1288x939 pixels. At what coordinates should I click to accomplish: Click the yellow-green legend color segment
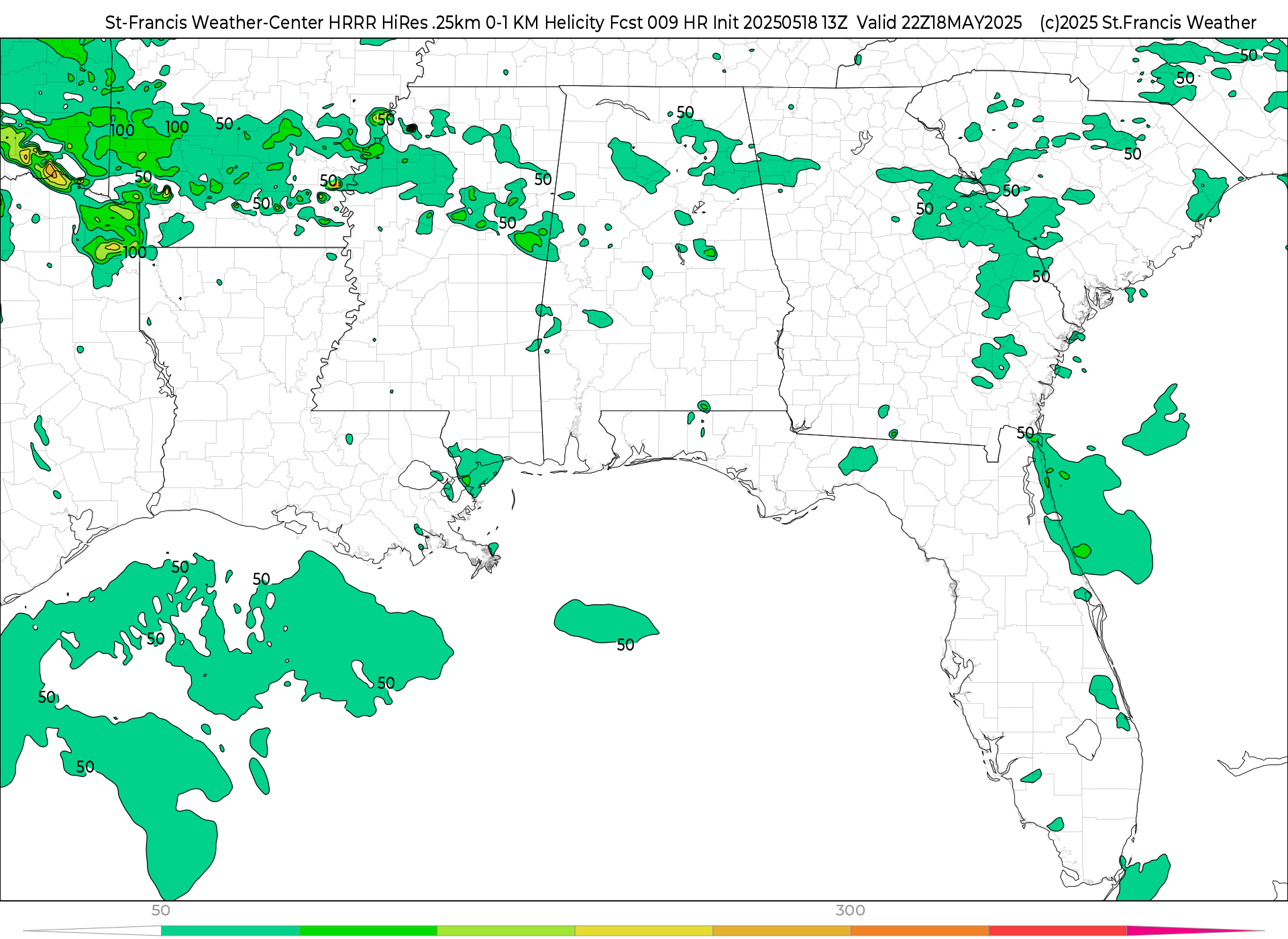[x=506, y=930]
